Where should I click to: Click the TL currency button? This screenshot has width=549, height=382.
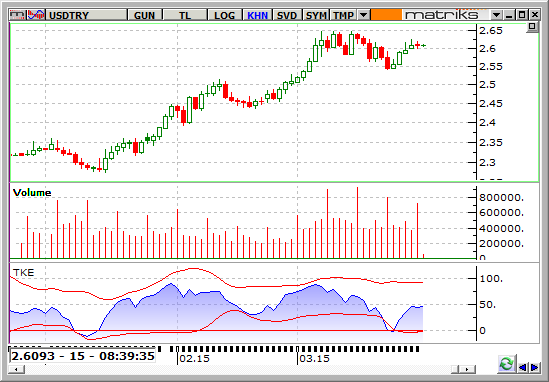(185, 15)
